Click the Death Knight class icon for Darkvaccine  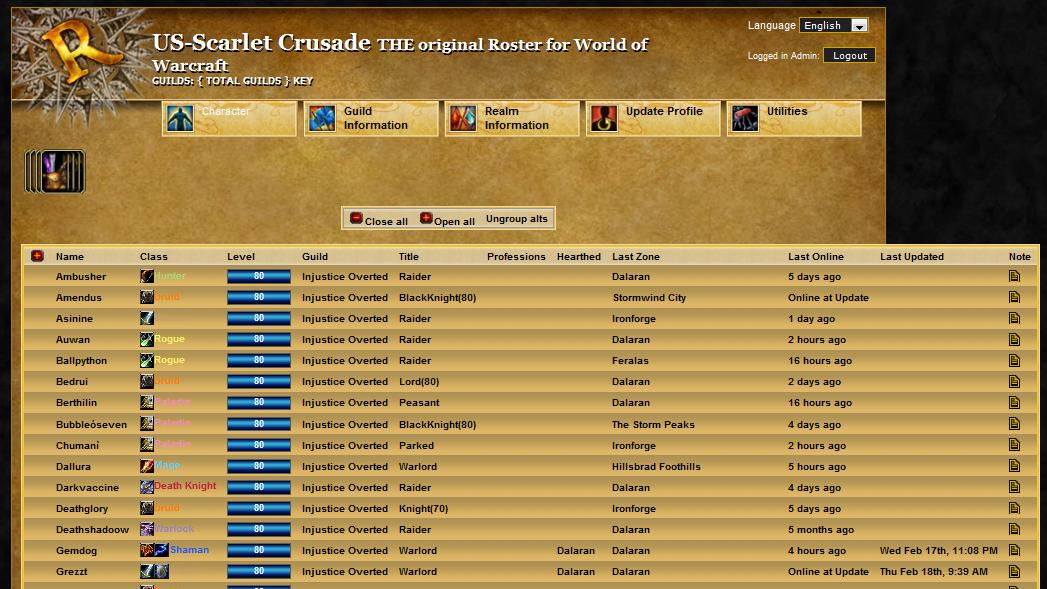click(x=147, y=487)
